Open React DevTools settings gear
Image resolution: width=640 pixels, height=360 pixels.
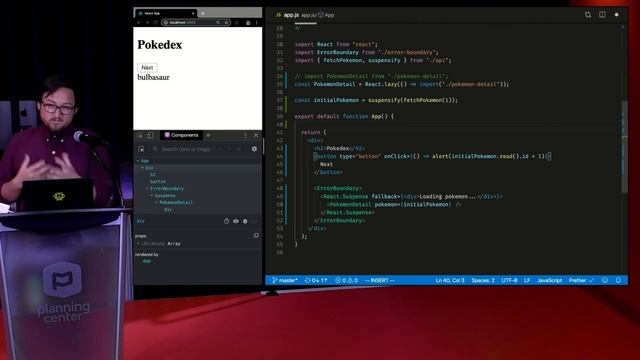[254, 149]
